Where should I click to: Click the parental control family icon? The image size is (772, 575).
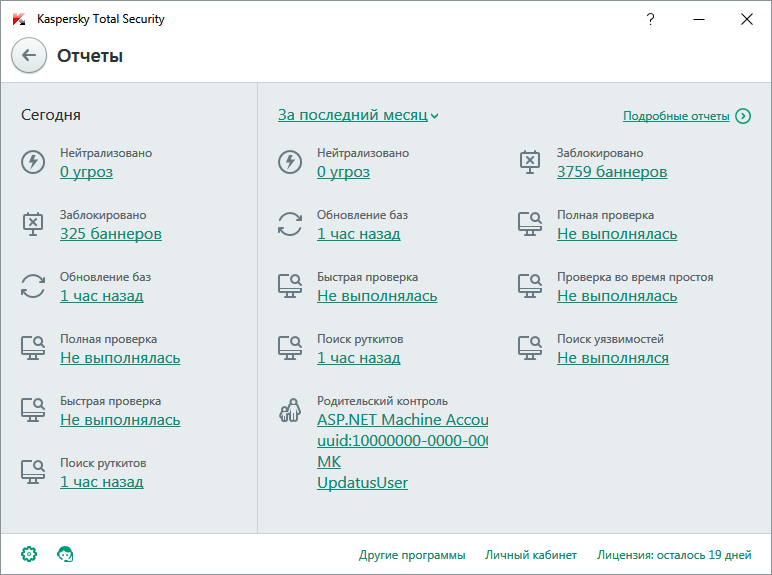click(x=290, y=410)
